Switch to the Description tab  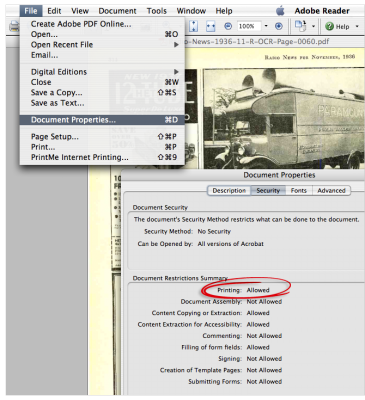coord(229,190)
